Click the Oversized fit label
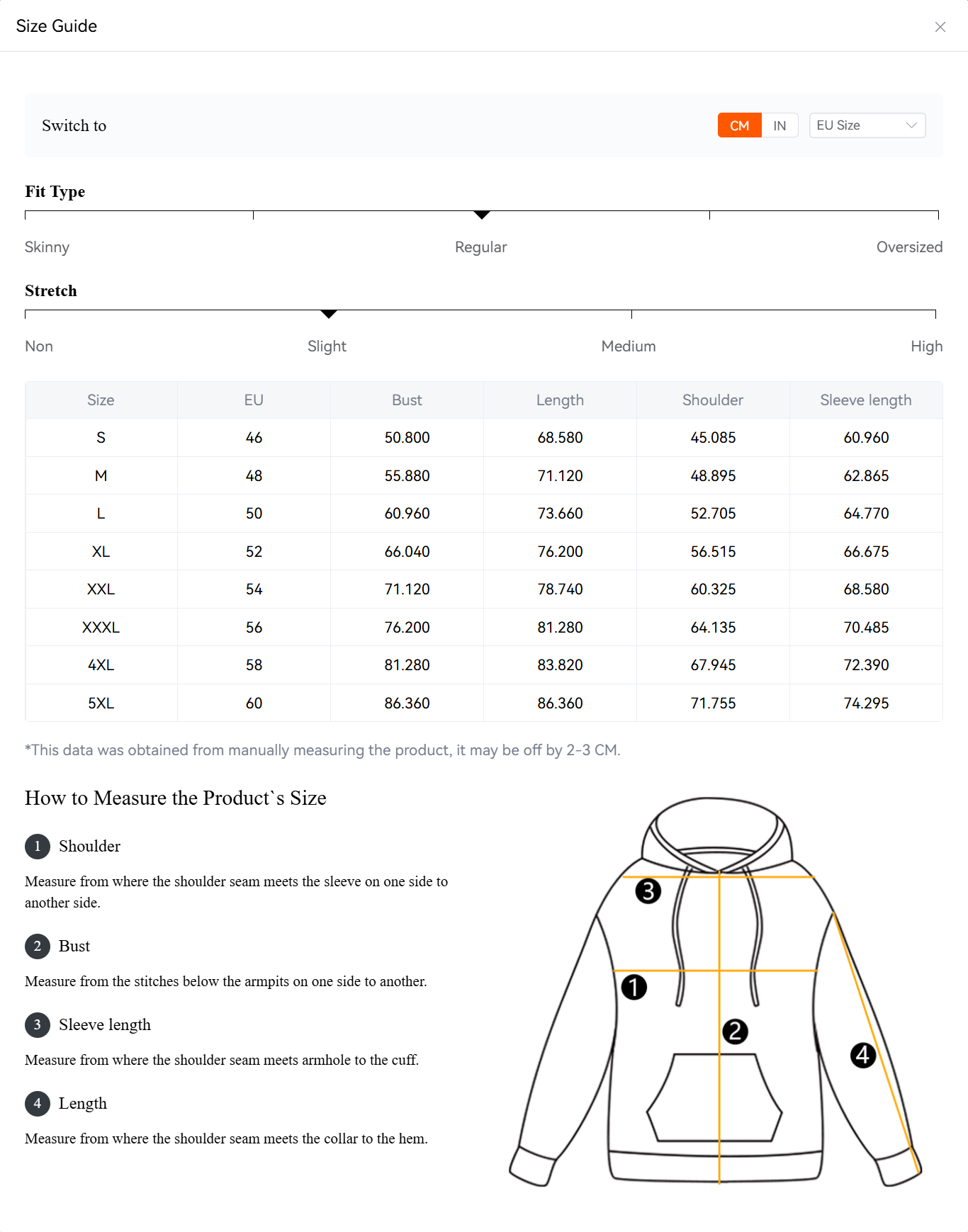Image resolution: width=968 pixels, height=1232 pixels. point(909,247)
